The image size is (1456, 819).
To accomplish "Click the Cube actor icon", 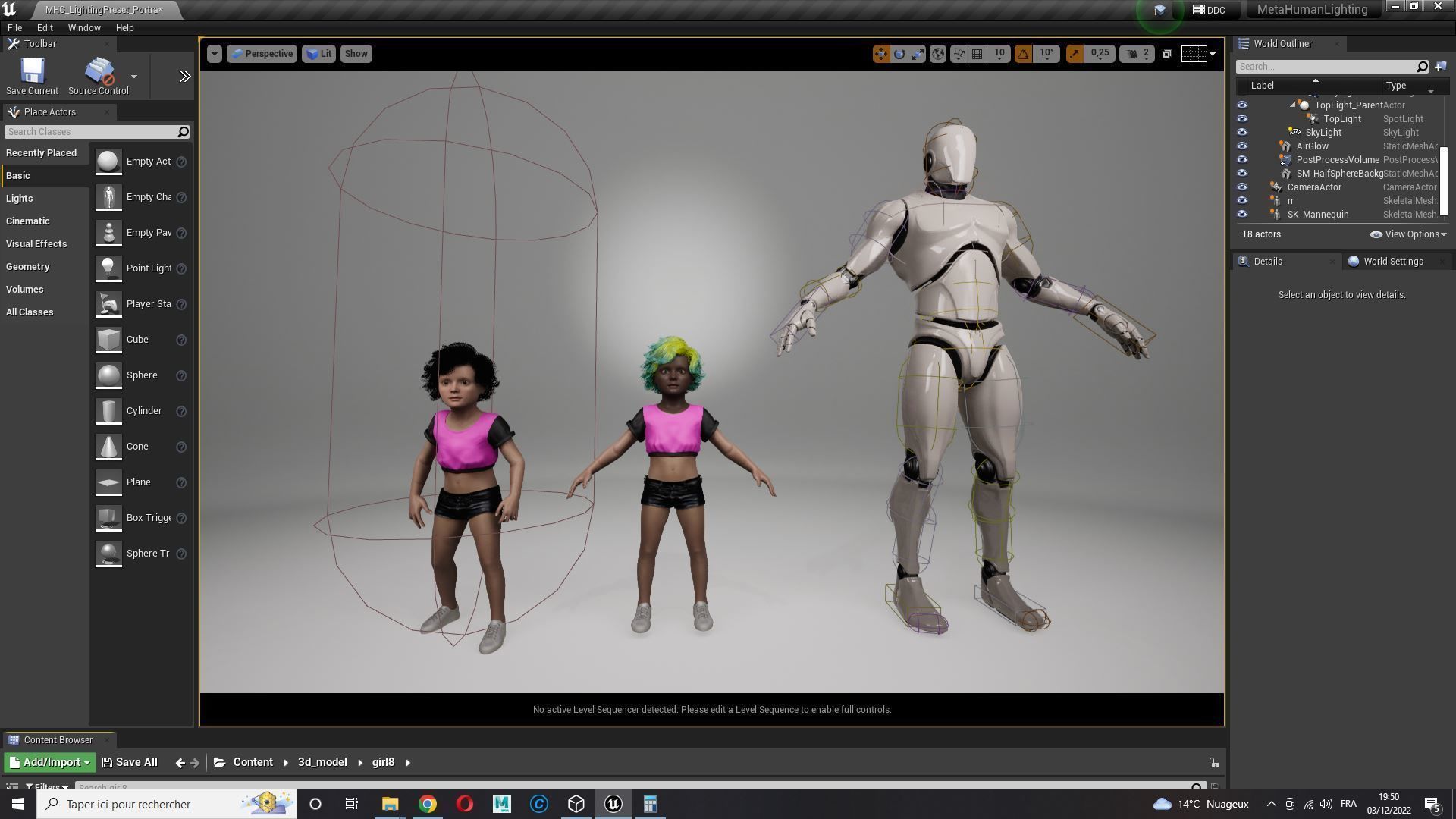I will [108, 340].
